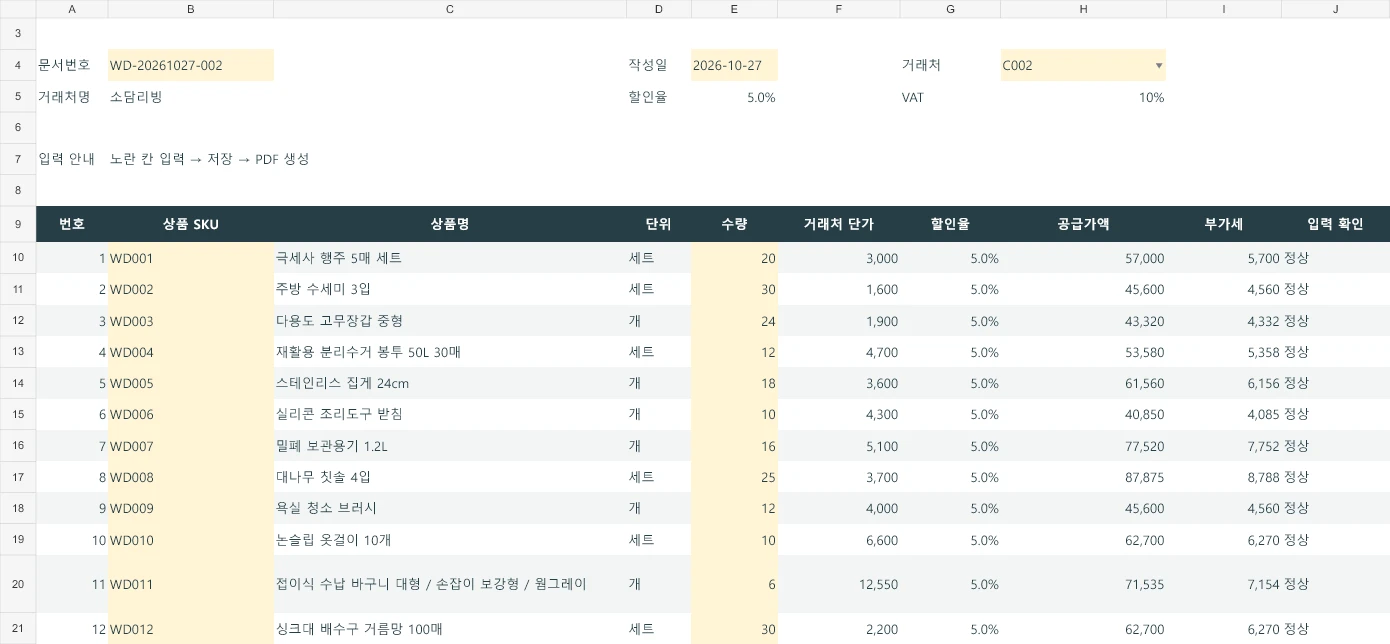The image size is (1390, 644).
Task: Click product name 다용도 고무장갑 중형
Action: click(339, 321)
